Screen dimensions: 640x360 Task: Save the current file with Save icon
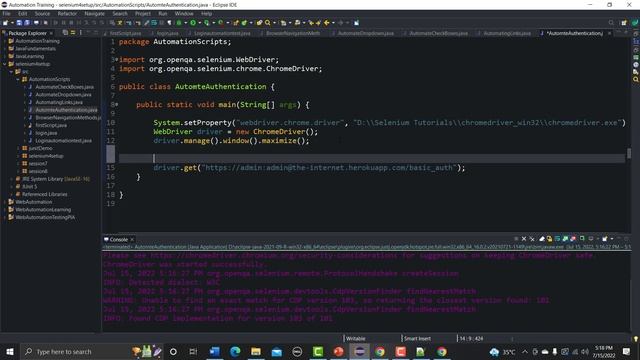(19, 23)
